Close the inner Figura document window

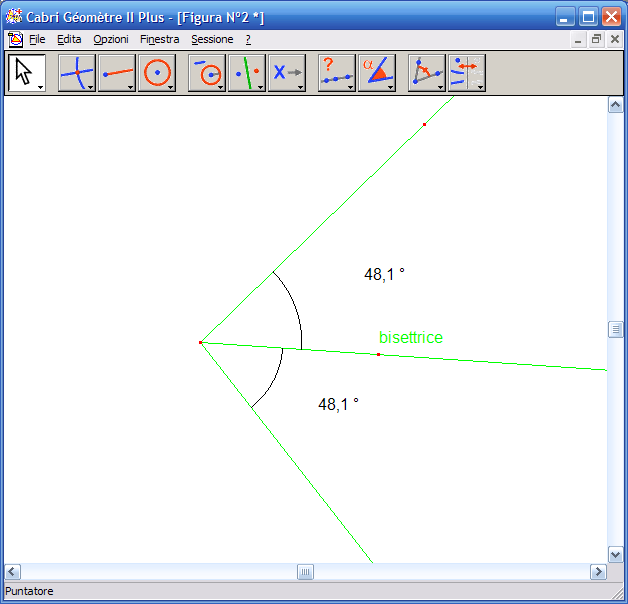[615, 40]
